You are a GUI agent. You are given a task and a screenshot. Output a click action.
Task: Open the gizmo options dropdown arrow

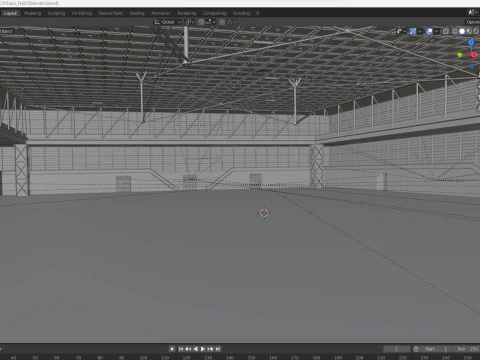pyautogui.click(x=420, y=31)
